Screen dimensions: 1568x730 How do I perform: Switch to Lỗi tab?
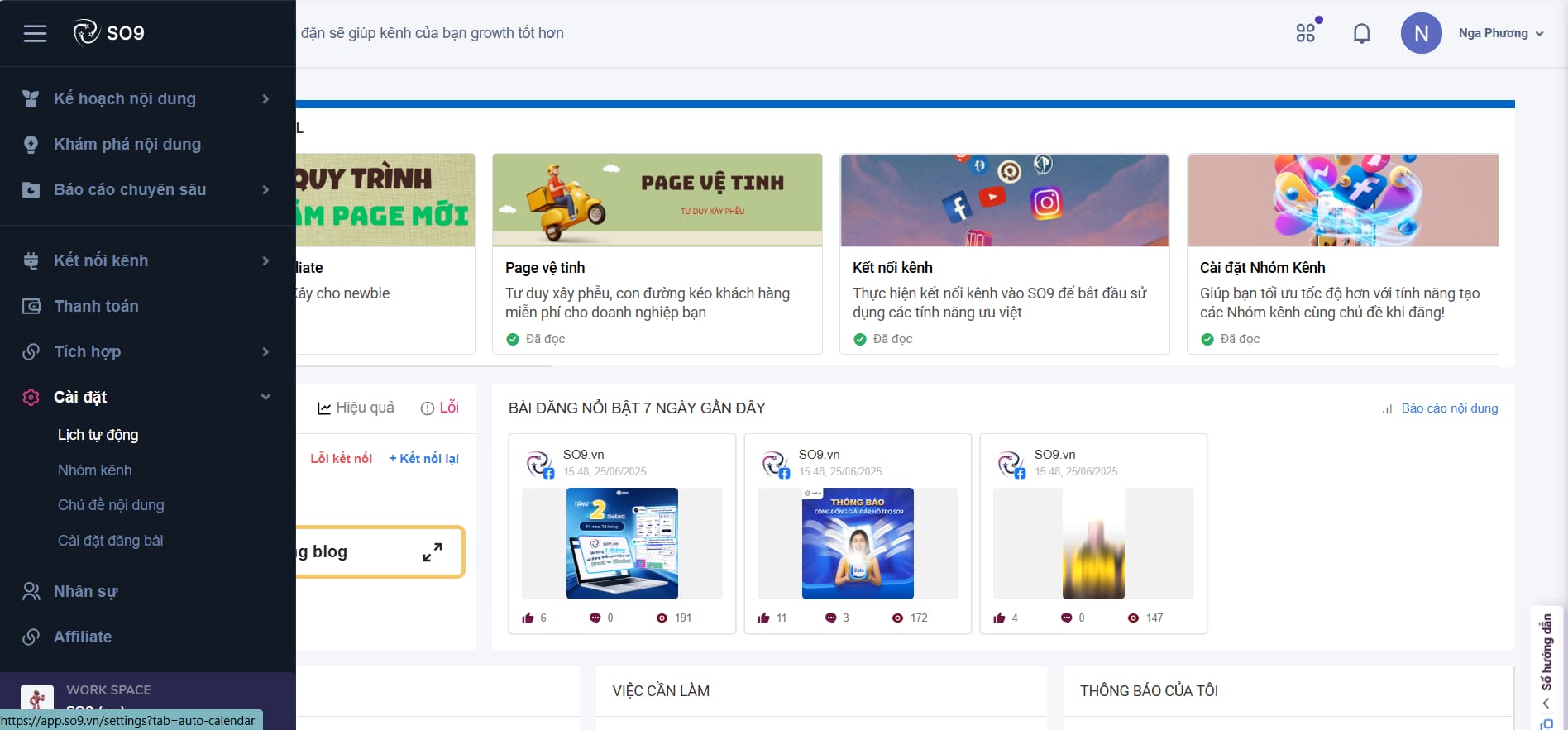(x=439, y=408)
